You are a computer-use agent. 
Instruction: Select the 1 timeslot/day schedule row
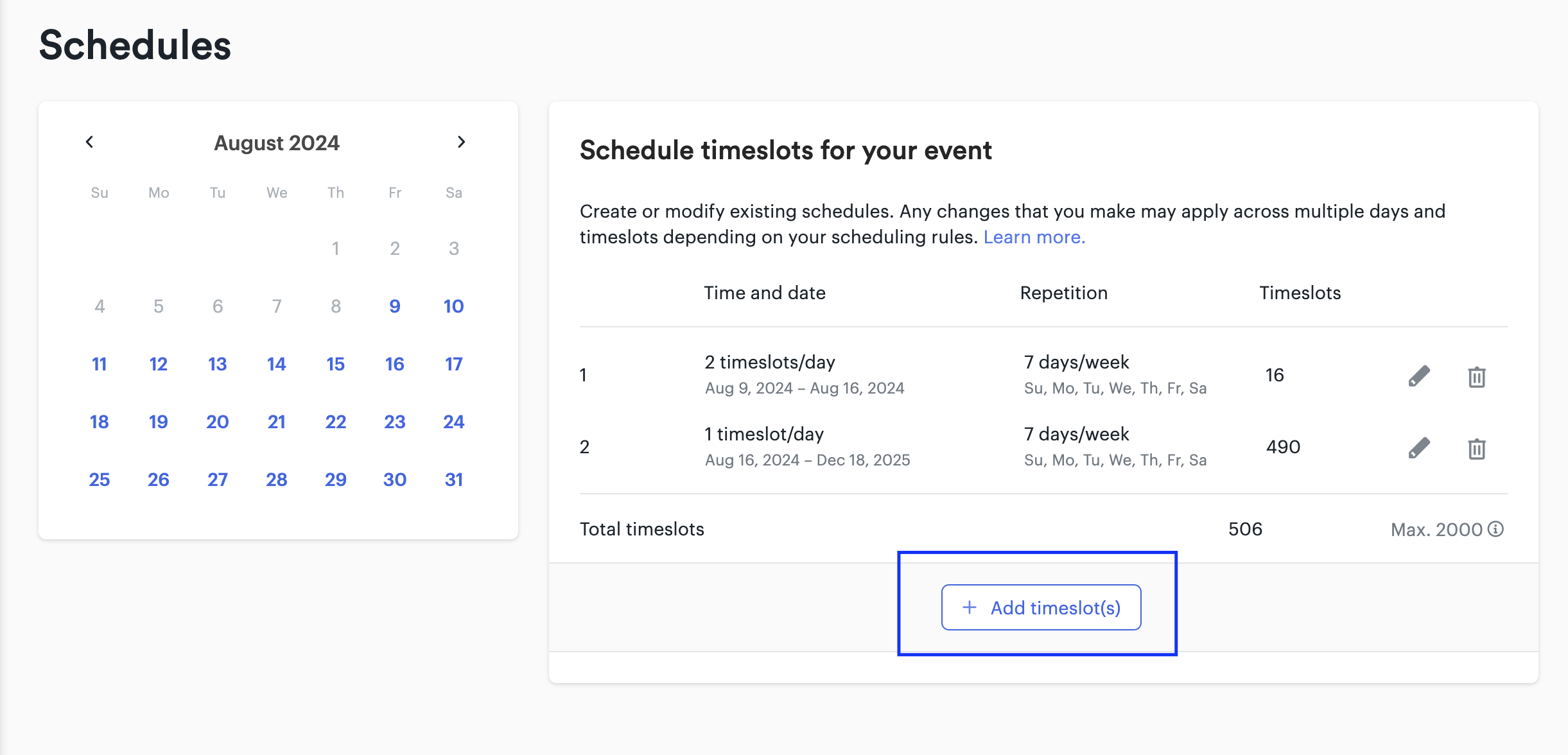pyautogui.click(x=1043, y=447)
